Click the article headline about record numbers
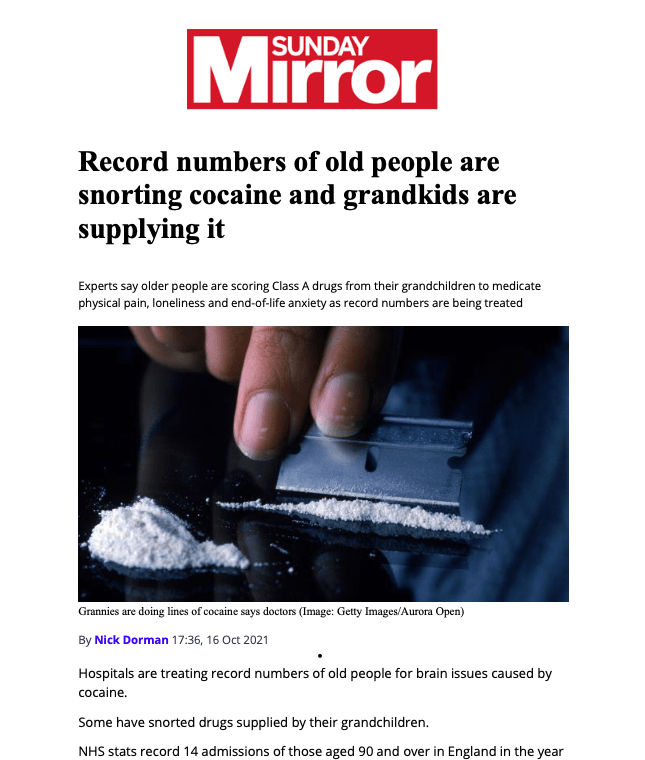The image size is (645, 760). click(297, 195)
